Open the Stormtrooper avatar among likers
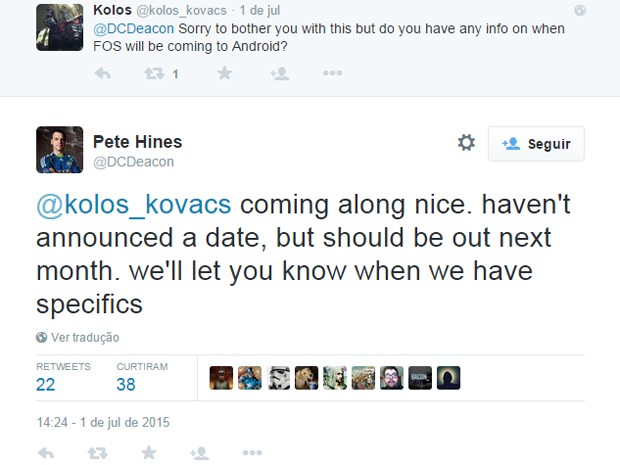Image resolution: width=620 pixels, height=465 pixels. point(278,378)
